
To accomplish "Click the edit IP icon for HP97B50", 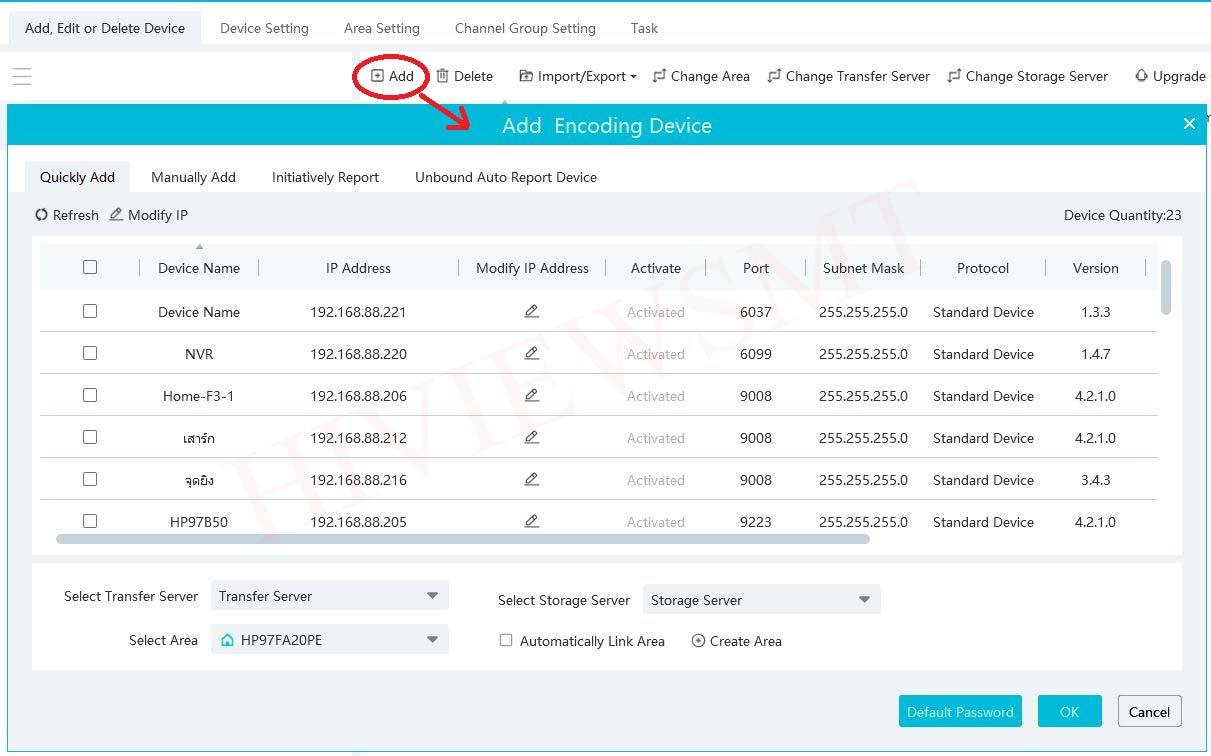I will [x=532, y=522].
